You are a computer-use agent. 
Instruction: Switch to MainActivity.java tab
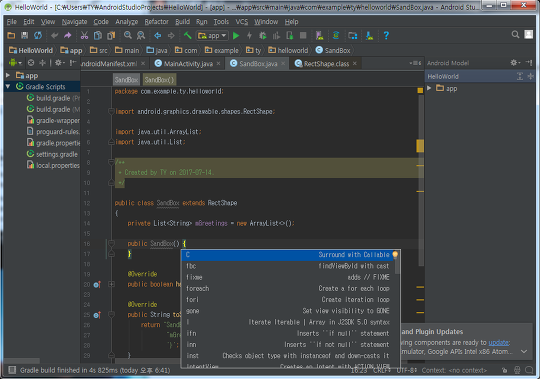click(x=188, y=64)
